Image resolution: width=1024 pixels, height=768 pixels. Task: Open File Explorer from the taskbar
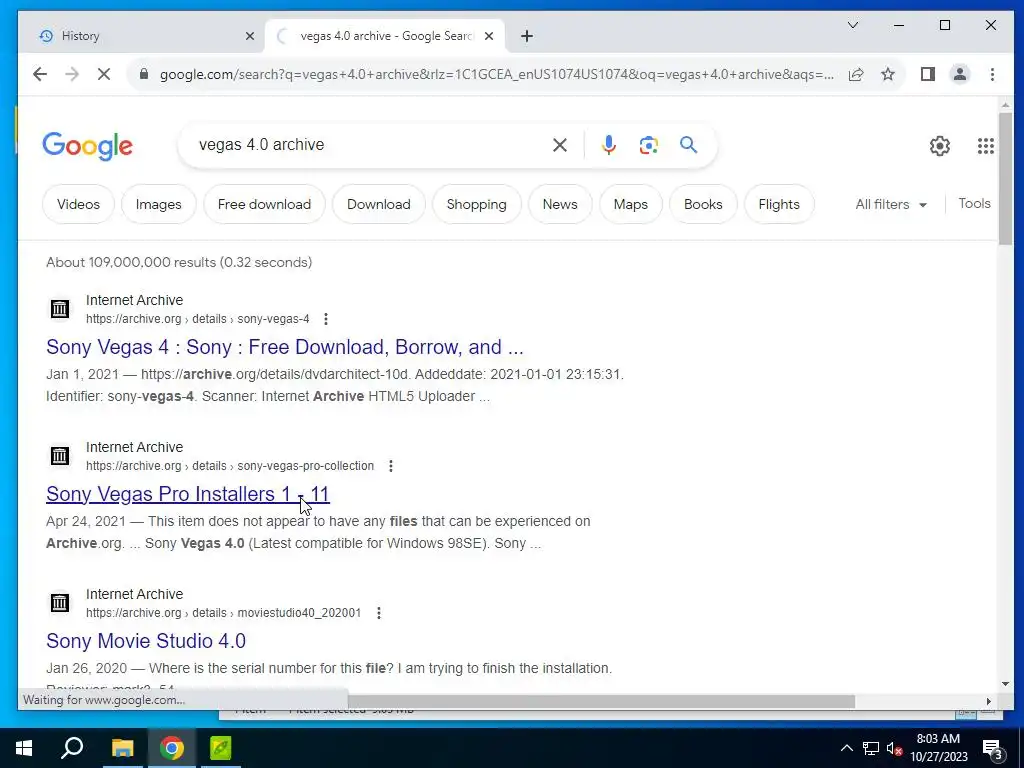click(x=122, y=748)
